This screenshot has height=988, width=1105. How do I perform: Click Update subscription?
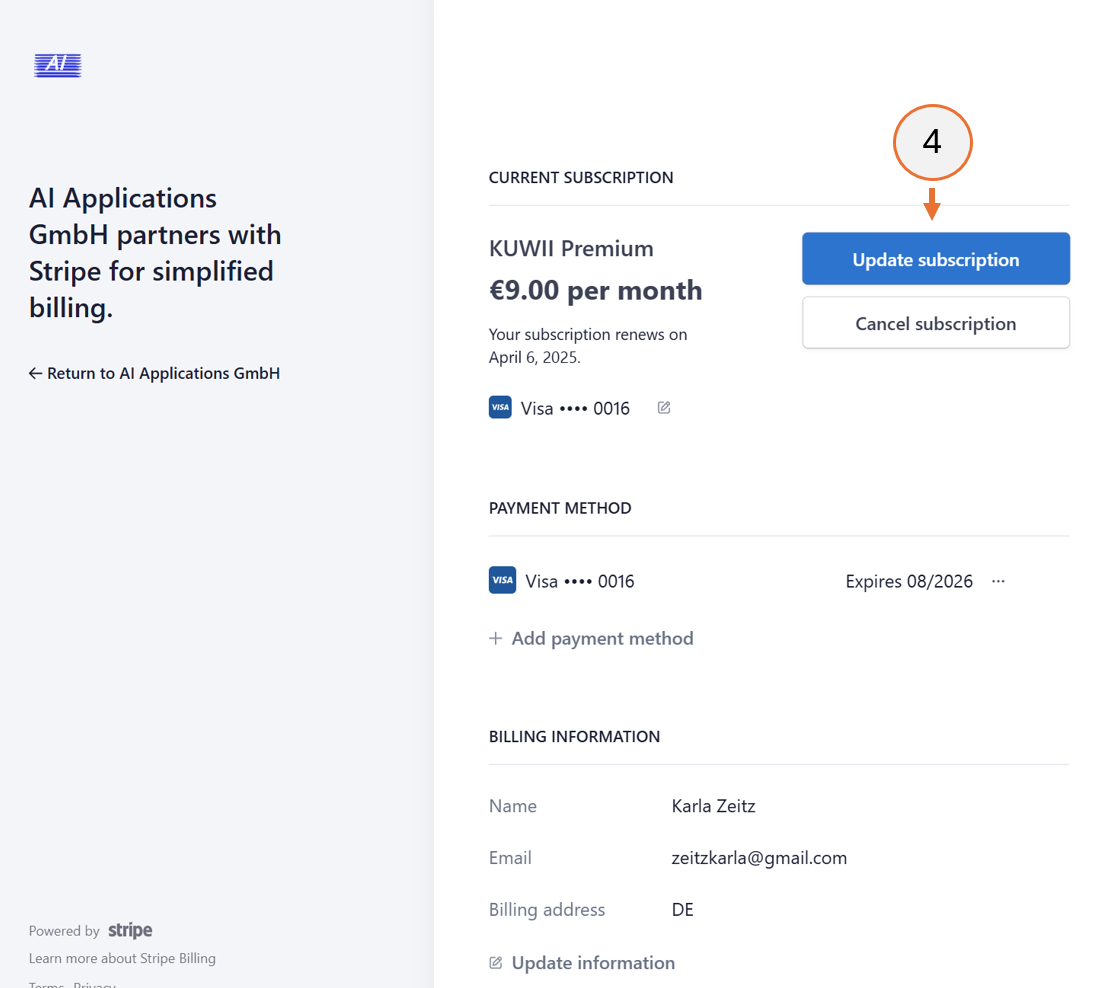click(935, 259)
